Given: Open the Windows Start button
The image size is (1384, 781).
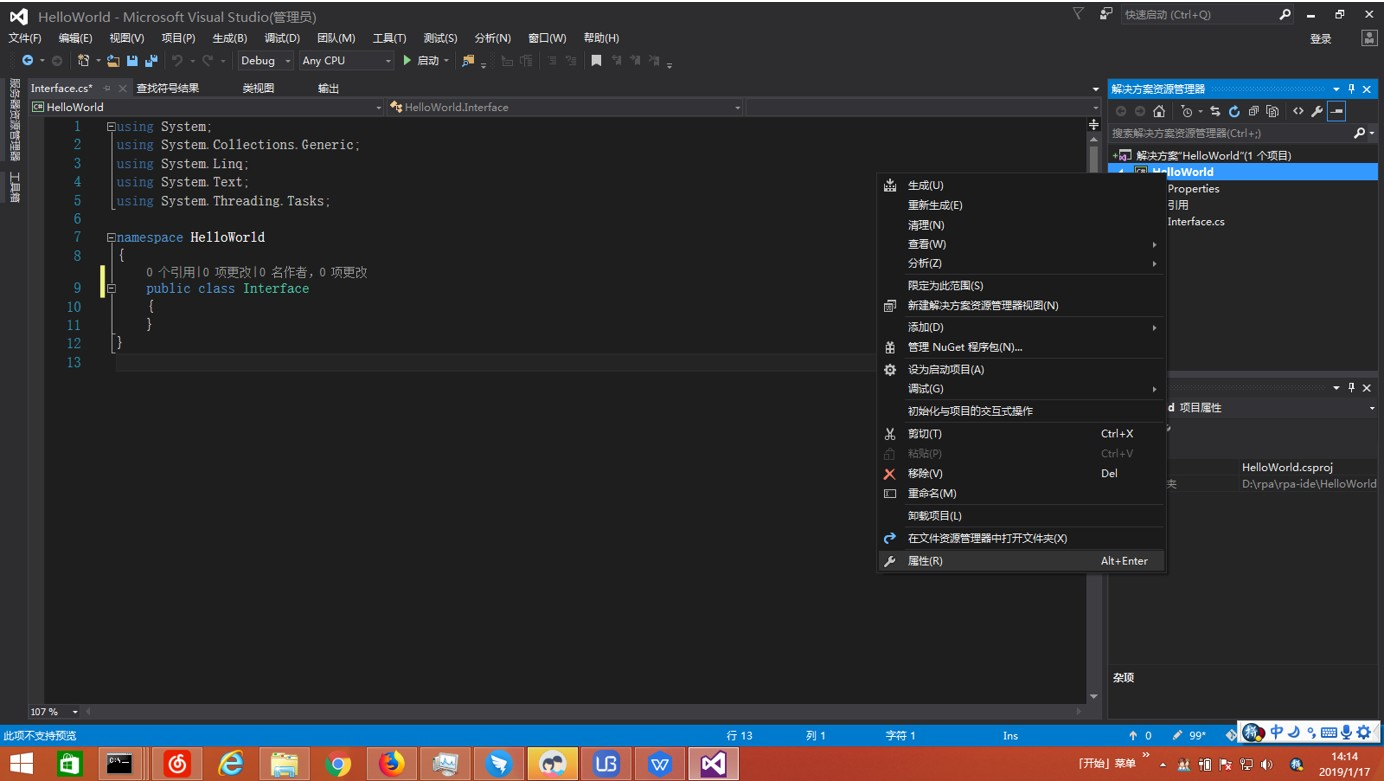Looking at the screenshot, I should 20,764.
